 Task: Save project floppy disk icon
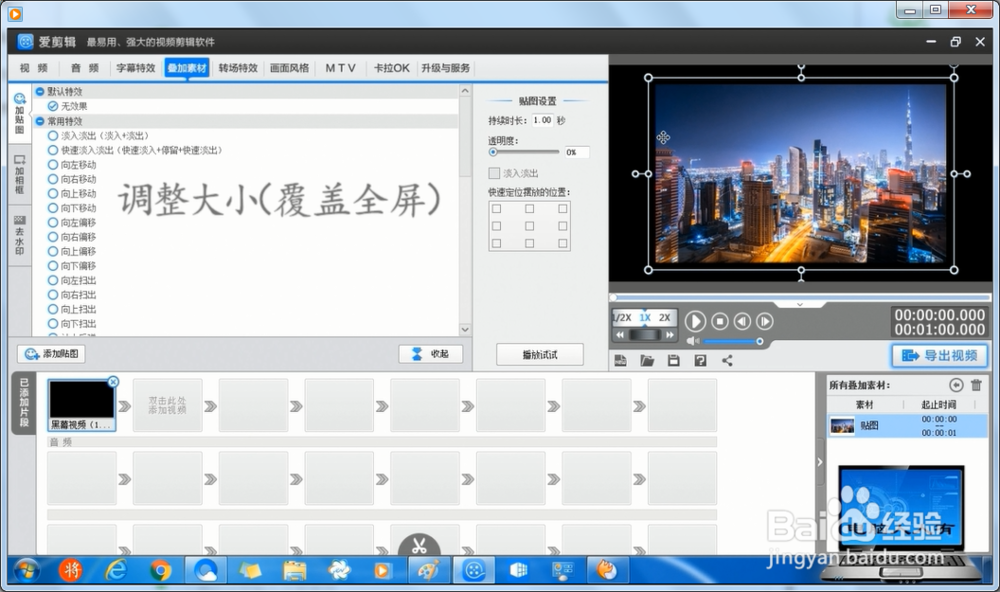pyautogui.click(x=673, y=361)
